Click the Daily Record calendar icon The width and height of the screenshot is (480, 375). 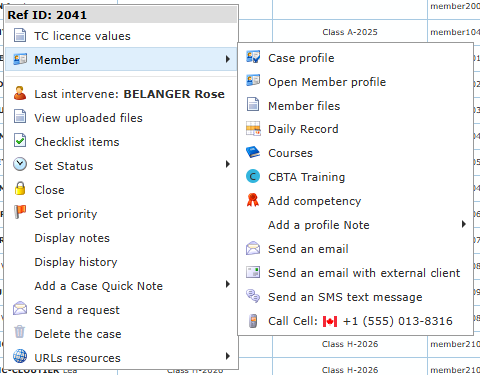(253, 129)
